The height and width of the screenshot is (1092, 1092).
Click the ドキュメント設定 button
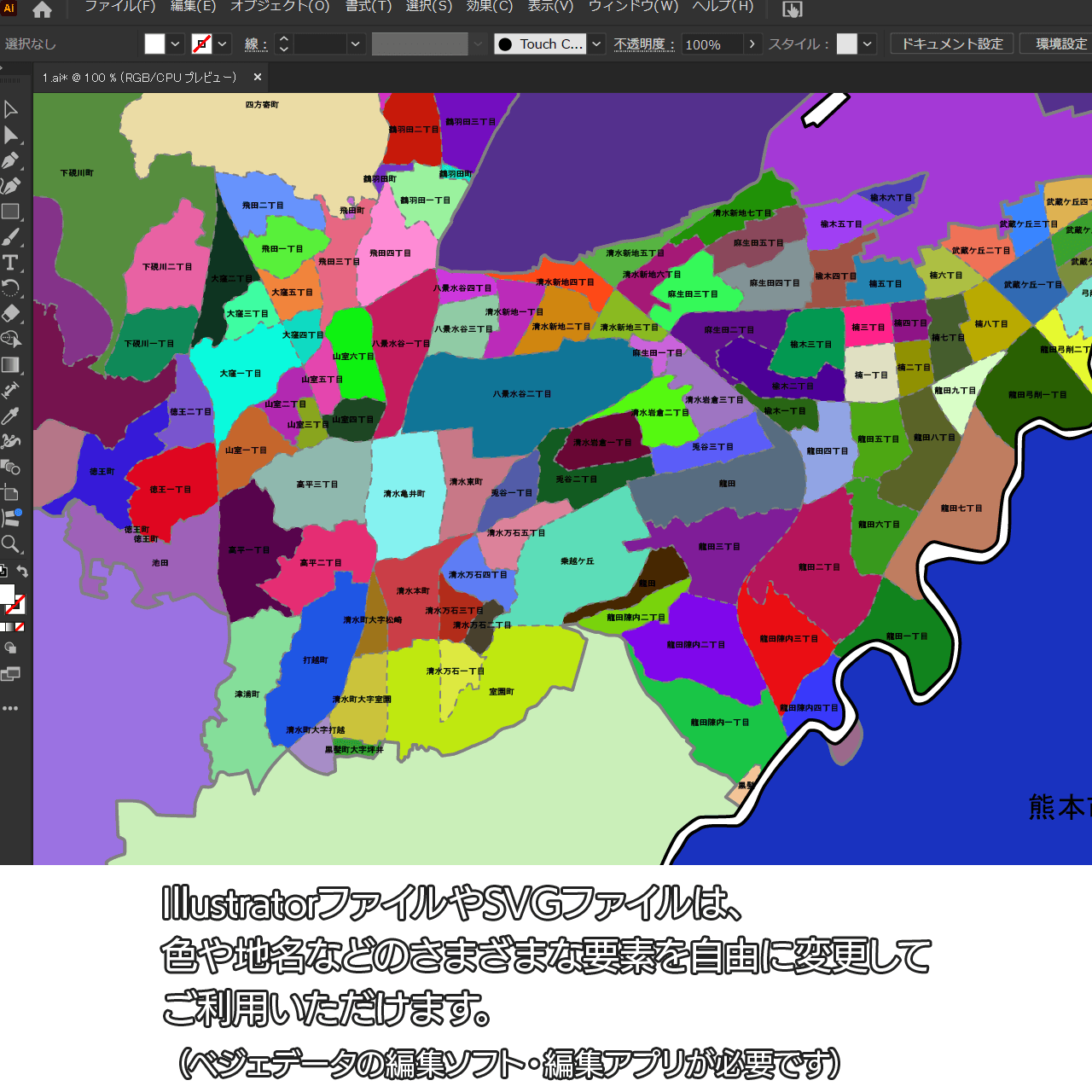(952, 44)
